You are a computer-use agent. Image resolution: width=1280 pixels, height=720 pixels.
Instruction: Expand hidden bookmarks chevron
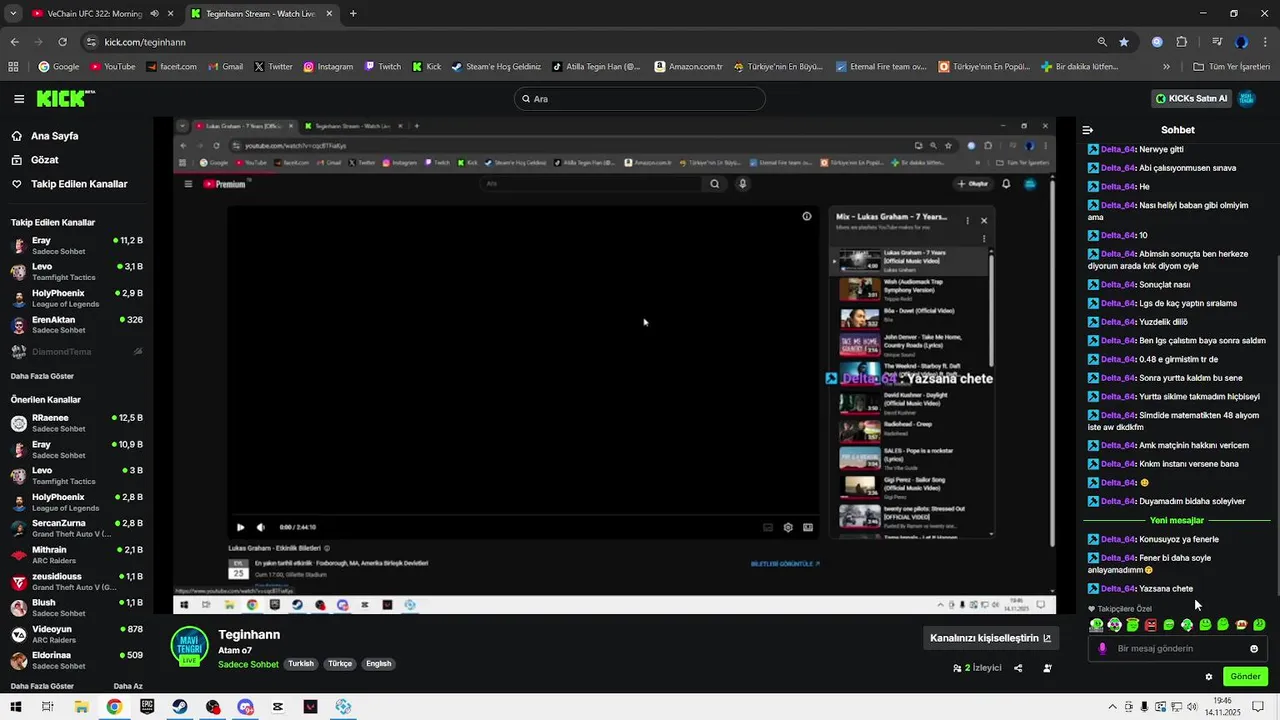(x=1166, y=67)
